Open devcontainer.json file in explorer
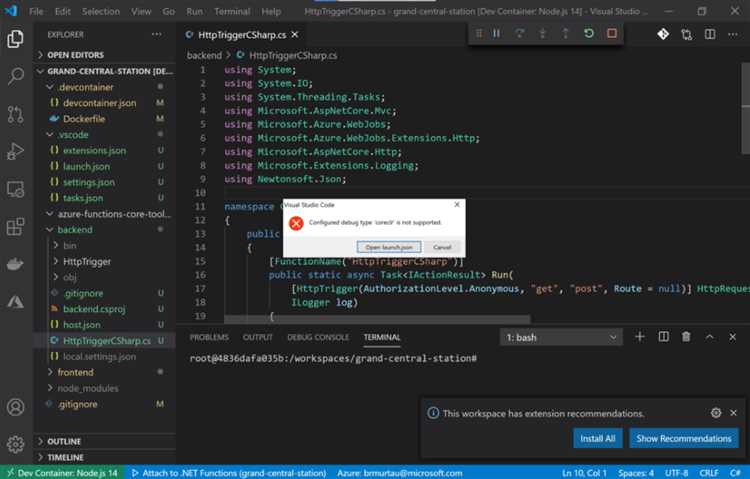Viewport: 750px width, 479px height. tap(104, 103)
